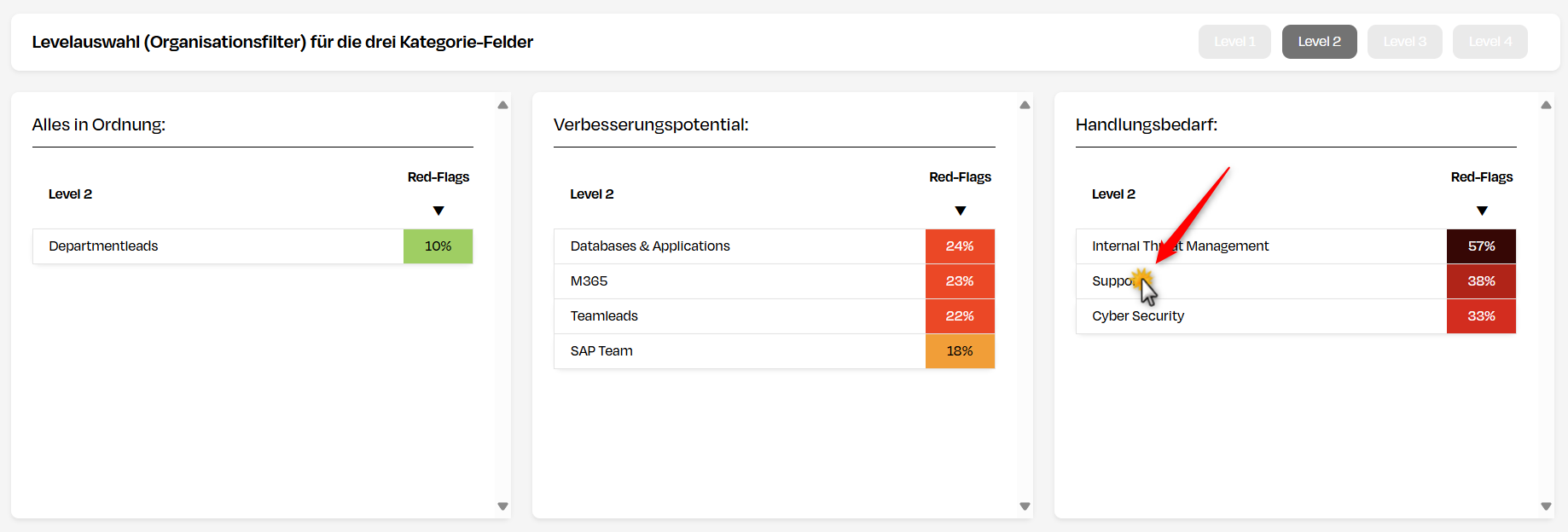Screen dimensions: 1568x532
Task: Switch to Level 2 view
Action: tap(1318, 41)
